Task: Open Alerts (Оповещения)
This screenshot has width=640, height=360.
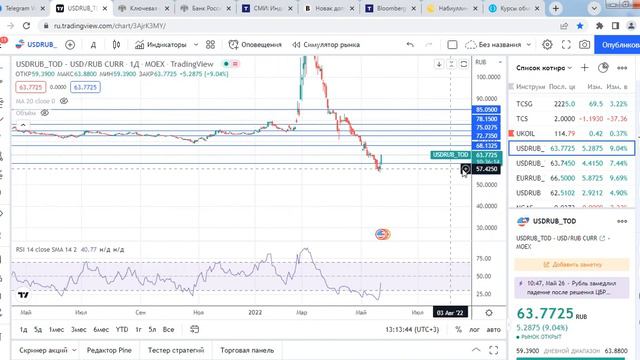Action: (x=255, y=44)
